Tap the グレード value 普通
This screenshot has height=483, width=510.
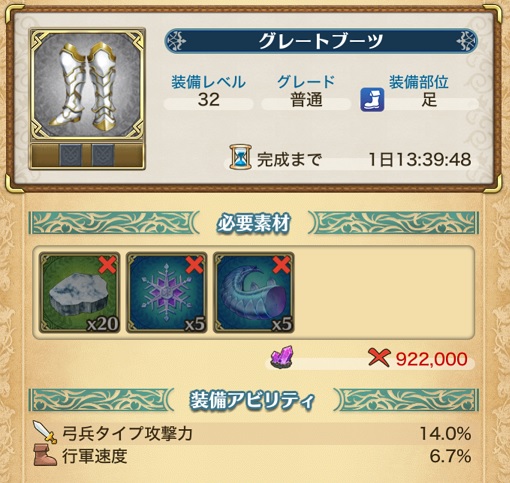pos(306,100)
